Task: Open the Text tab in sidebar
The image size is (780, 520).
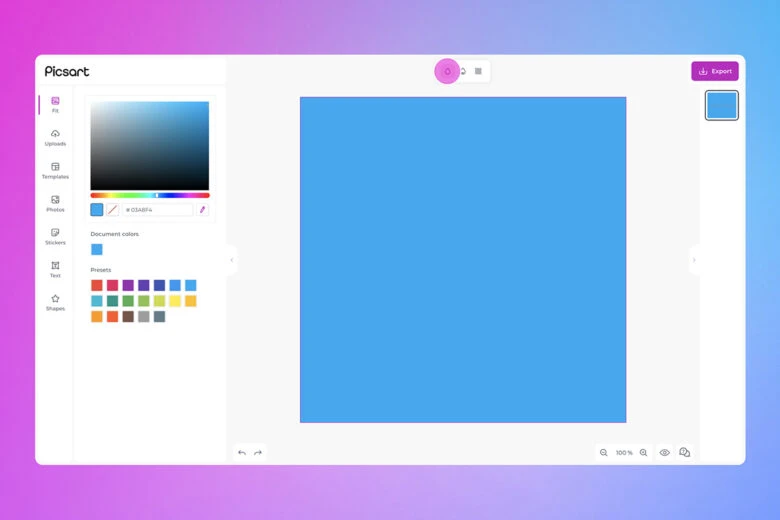Action: click(x=55, y=269)
